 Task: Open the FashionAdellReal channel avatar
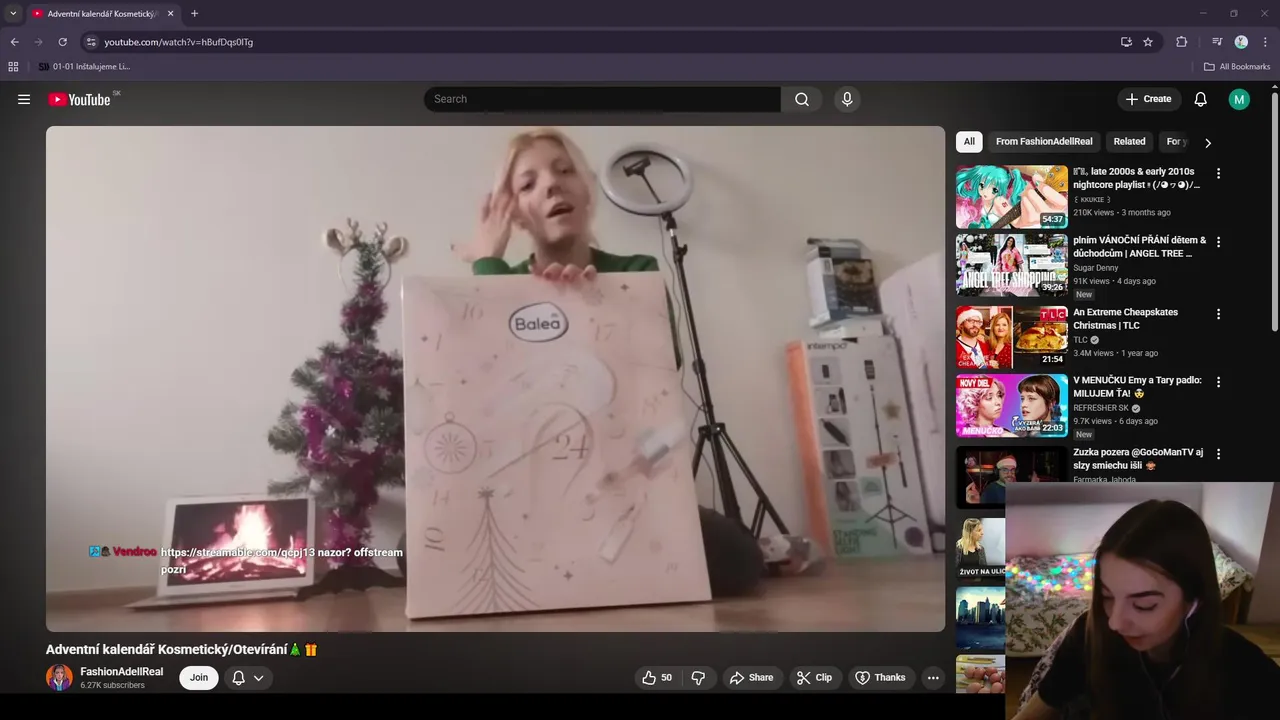(x=59, y=678)
